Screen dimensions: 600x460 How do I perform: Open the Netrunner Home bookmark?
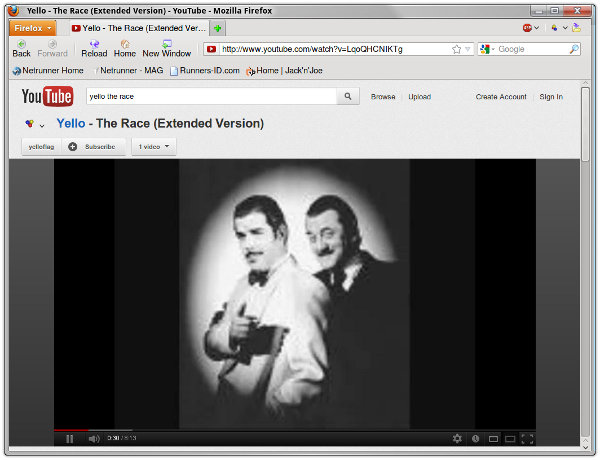(48, 70)
